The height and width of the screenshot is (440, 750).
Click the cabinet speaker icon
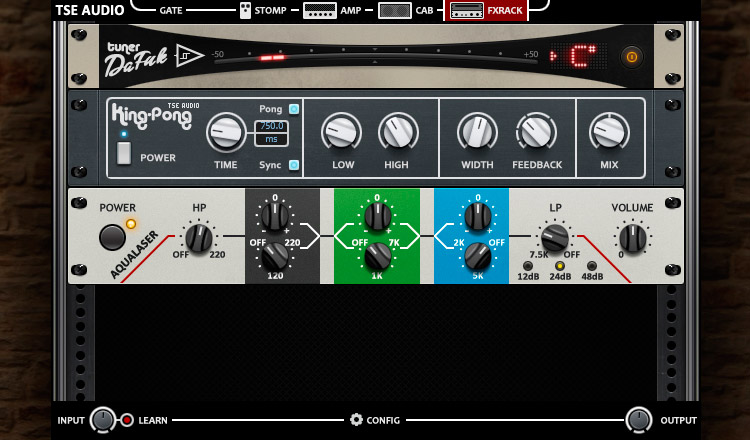(x=395, y=11)
